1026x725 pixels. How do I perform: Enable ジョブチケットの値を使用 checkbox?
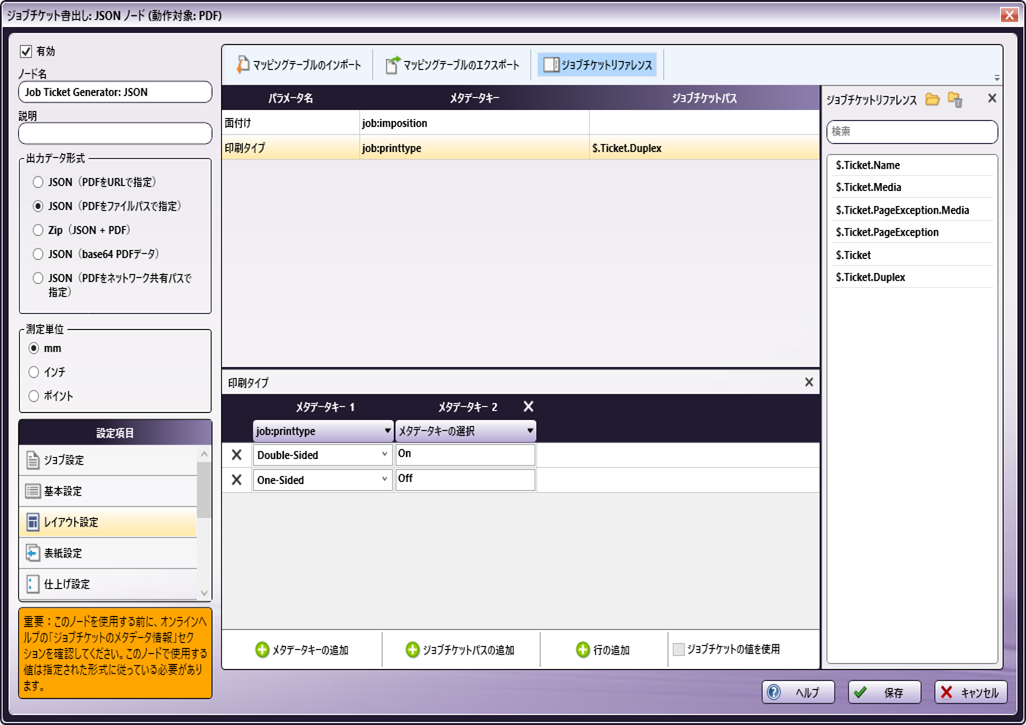679,649
